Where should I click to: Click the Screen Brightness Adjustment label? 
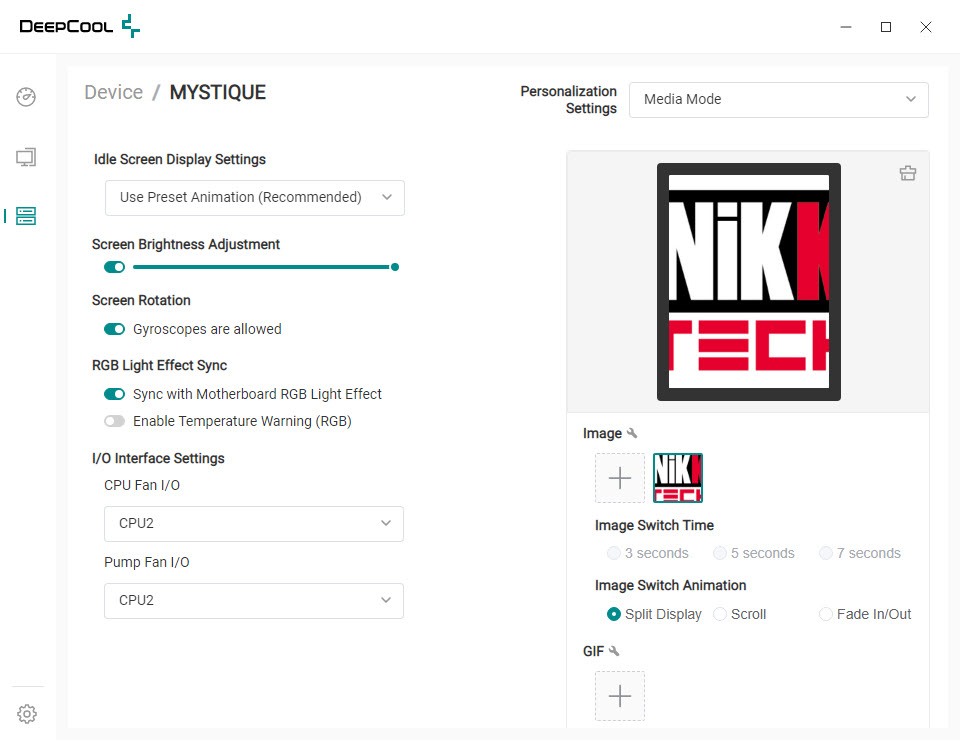pos(186,244)
